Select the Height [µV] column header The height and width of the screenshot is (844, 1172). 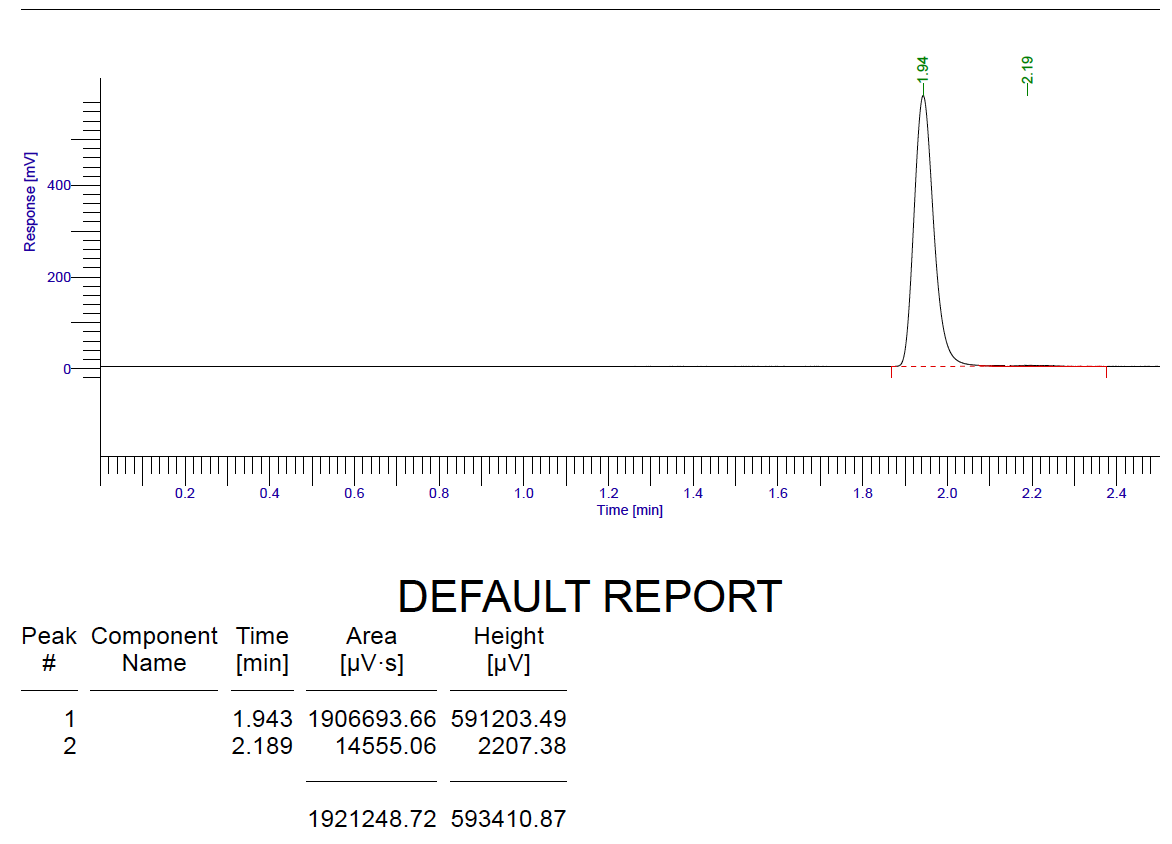coord(507,649)
